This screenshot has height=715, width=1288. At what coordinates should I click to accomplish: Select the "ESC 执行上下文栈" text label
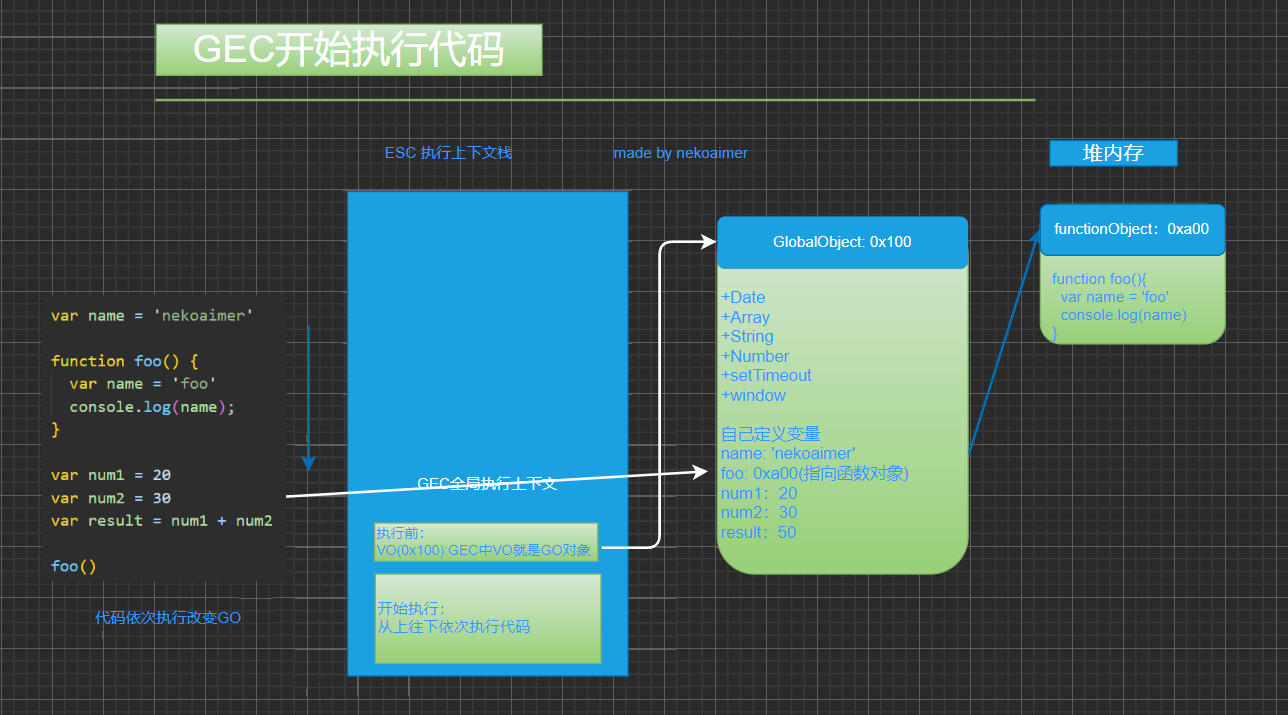448,153
